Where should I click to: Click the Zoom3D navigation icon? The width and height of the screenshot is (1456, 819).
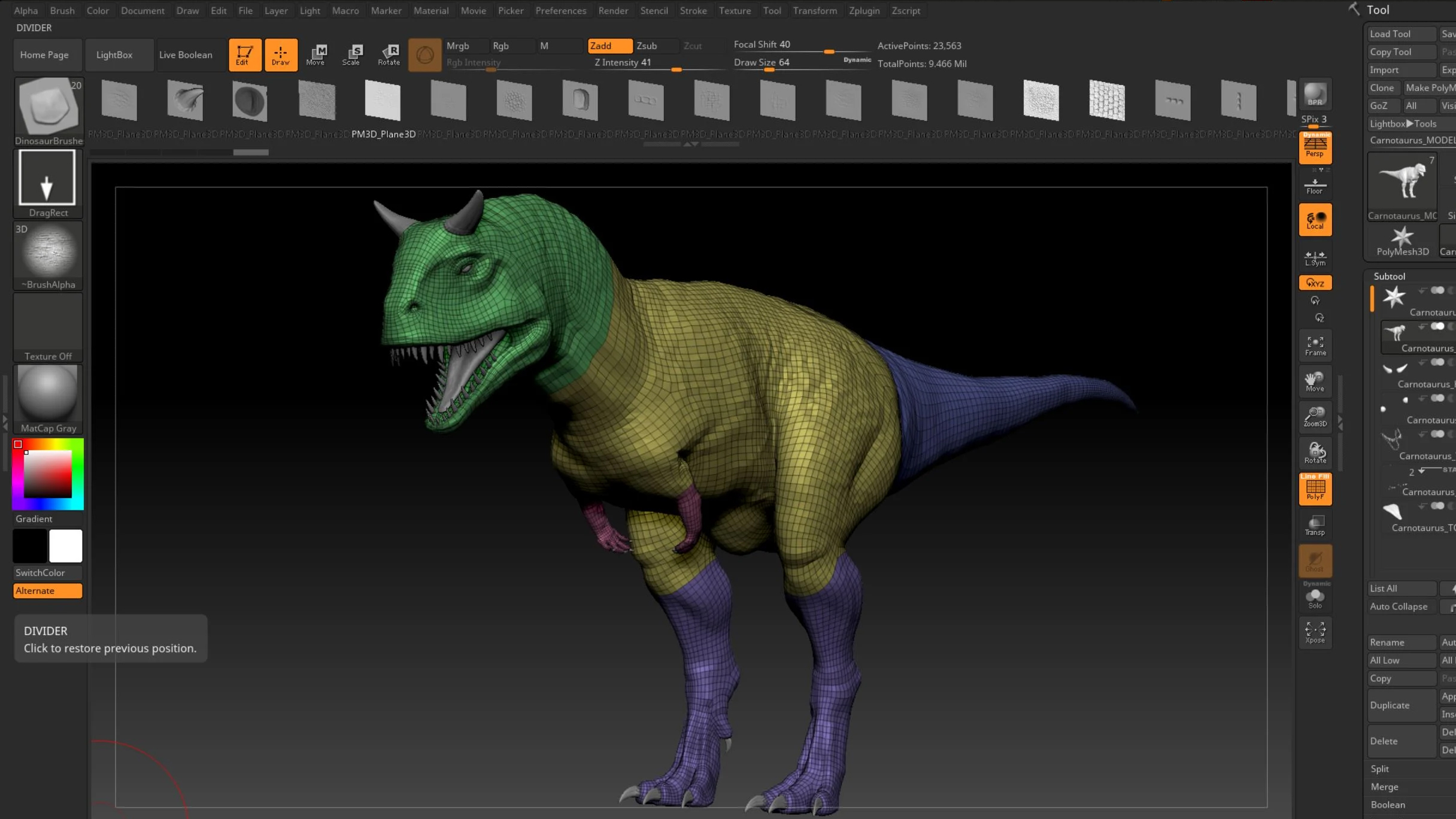tap(1315, 417)
